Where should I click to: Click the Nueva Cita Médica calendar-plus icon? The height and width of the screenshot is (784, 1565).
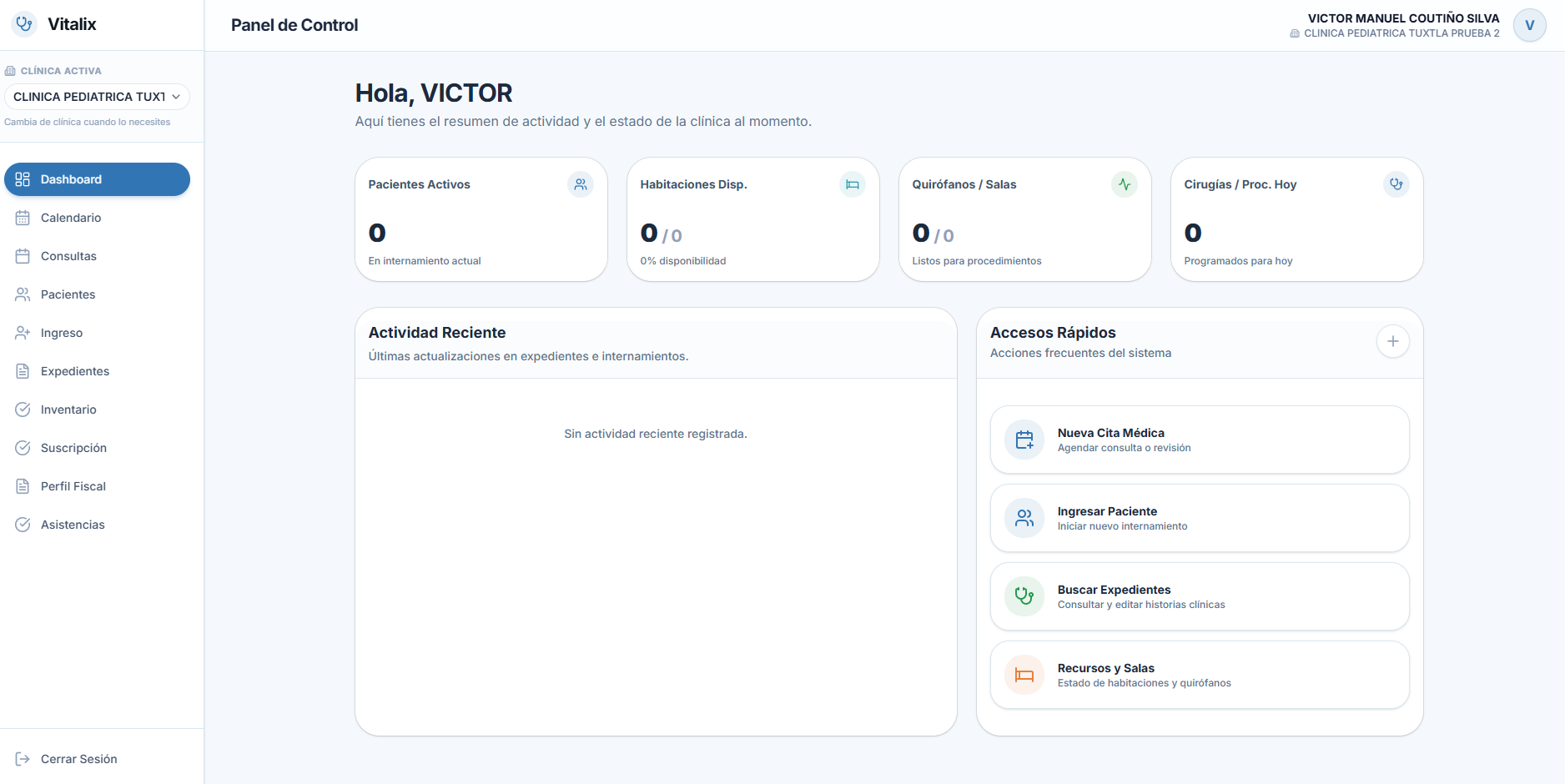pyautogui.click(x=1024, y=440)
